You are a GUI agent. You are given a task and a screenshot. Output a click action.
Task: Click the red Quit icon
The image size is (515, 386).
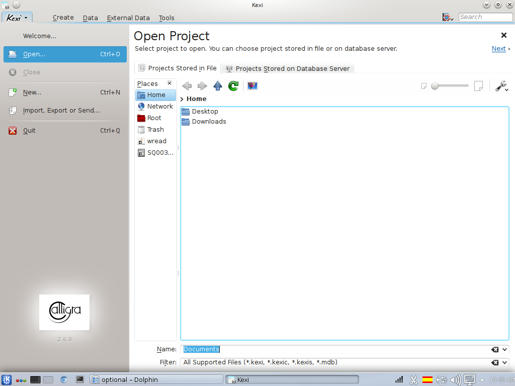pos(13,131)
